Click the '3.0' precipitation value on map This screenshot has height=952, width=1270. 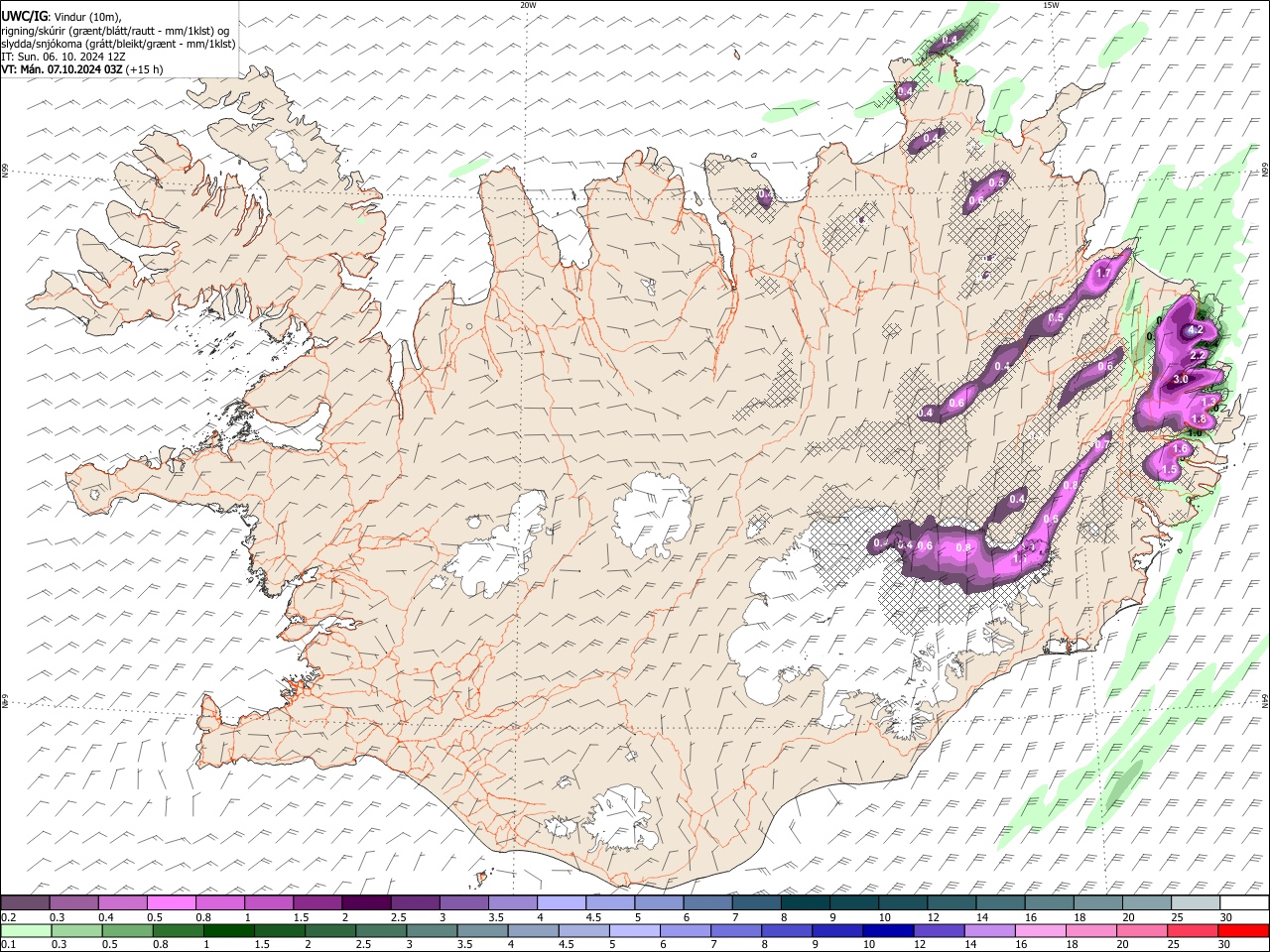[x=1181, y=380]
